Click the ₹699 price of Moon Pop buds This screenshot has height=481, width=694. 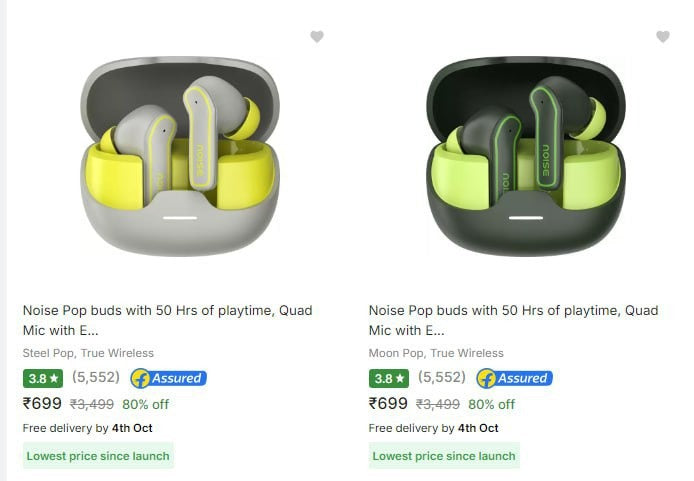388,404
